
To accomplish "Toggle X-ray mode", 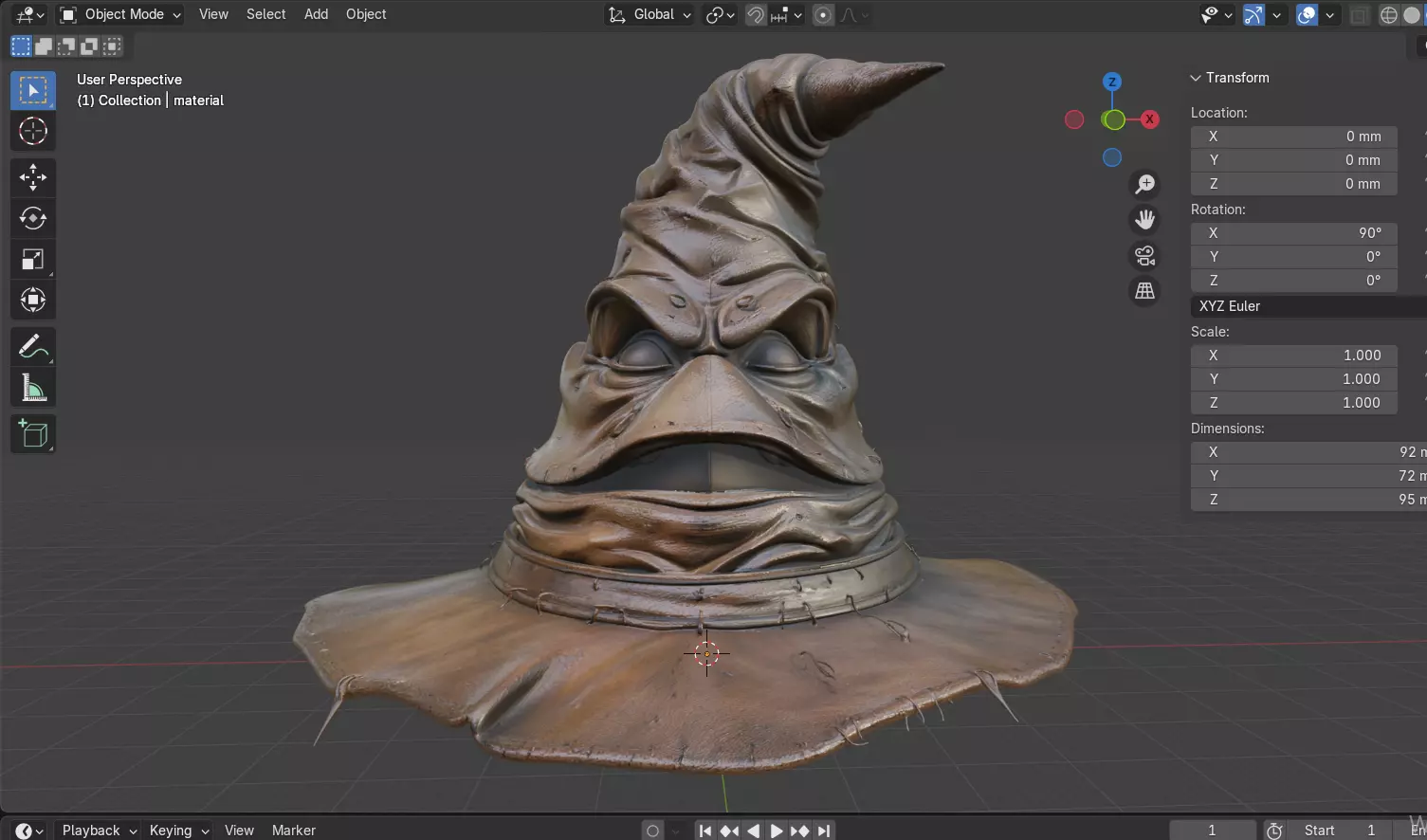I will point(1360,15).
